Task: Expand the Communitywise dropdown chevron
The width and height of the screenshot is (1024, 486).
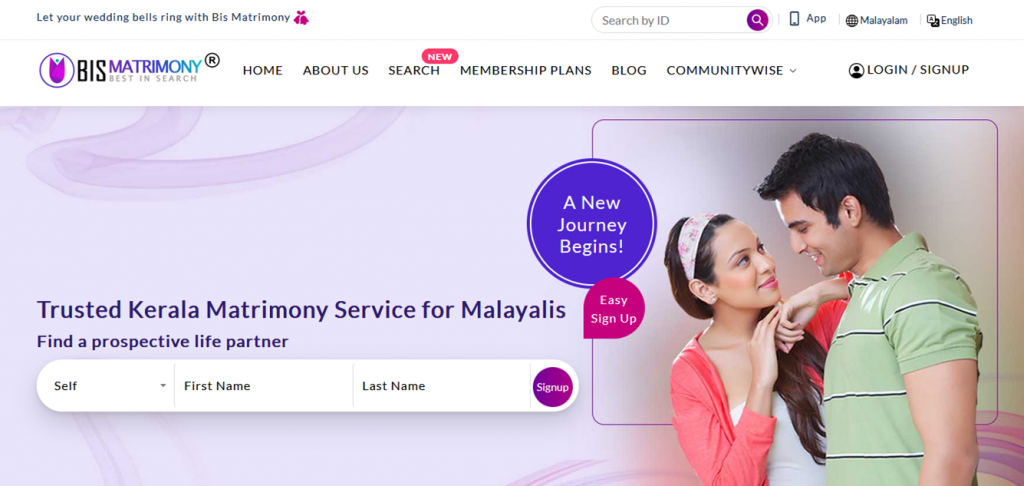Action: (x=793, y=71)
